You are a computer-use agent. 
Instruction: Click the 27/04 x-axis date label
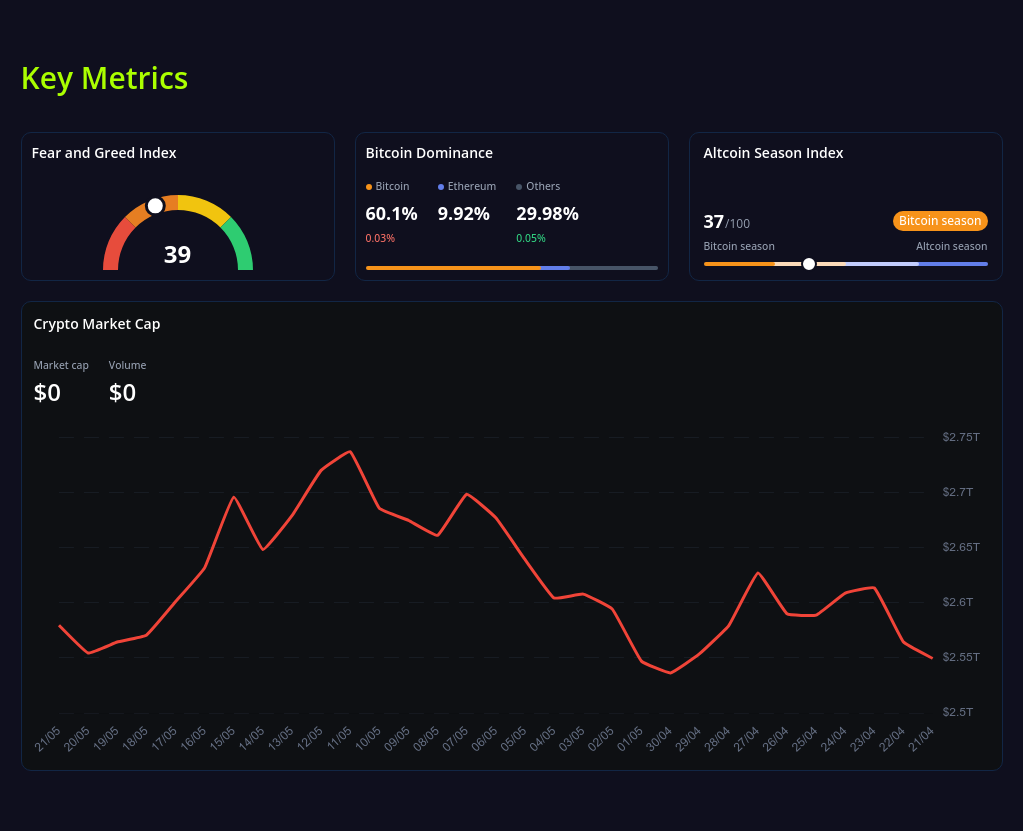click(746, 739)
